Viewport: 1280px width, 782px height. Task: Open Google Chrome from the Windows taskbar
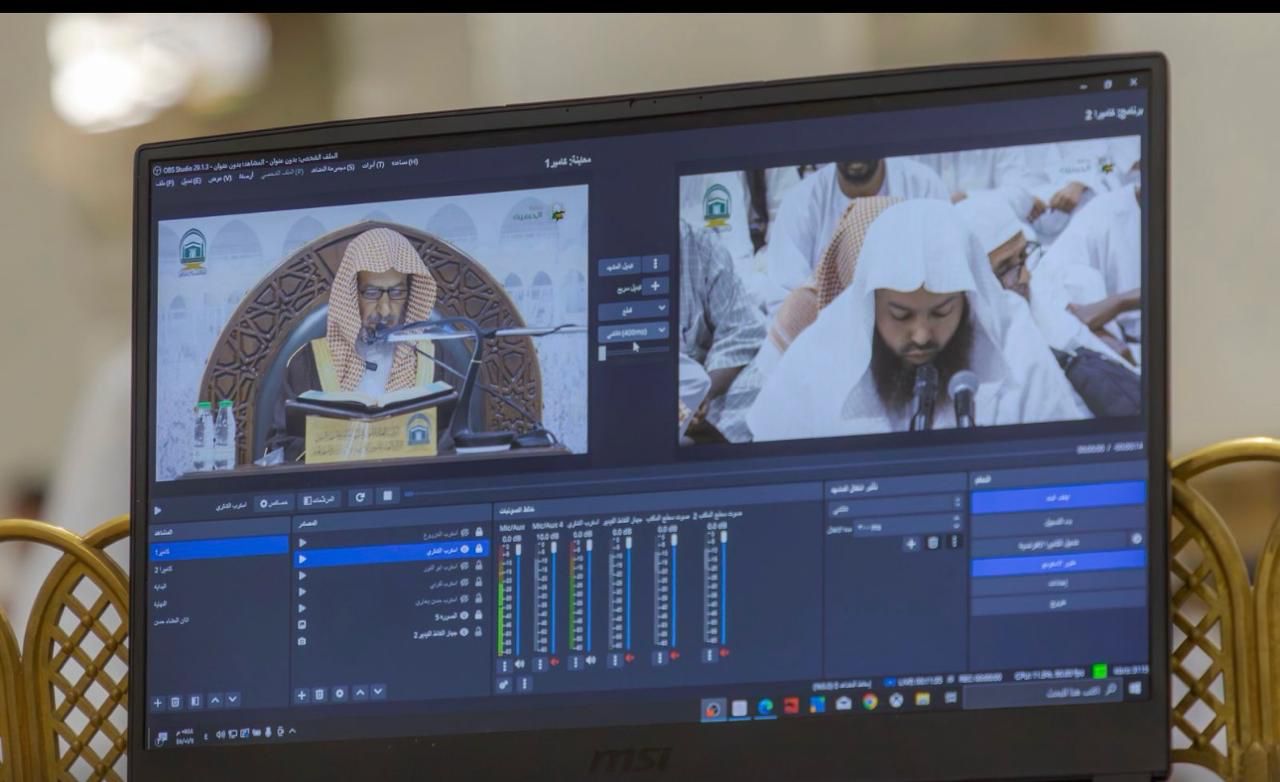pos(870,701)
